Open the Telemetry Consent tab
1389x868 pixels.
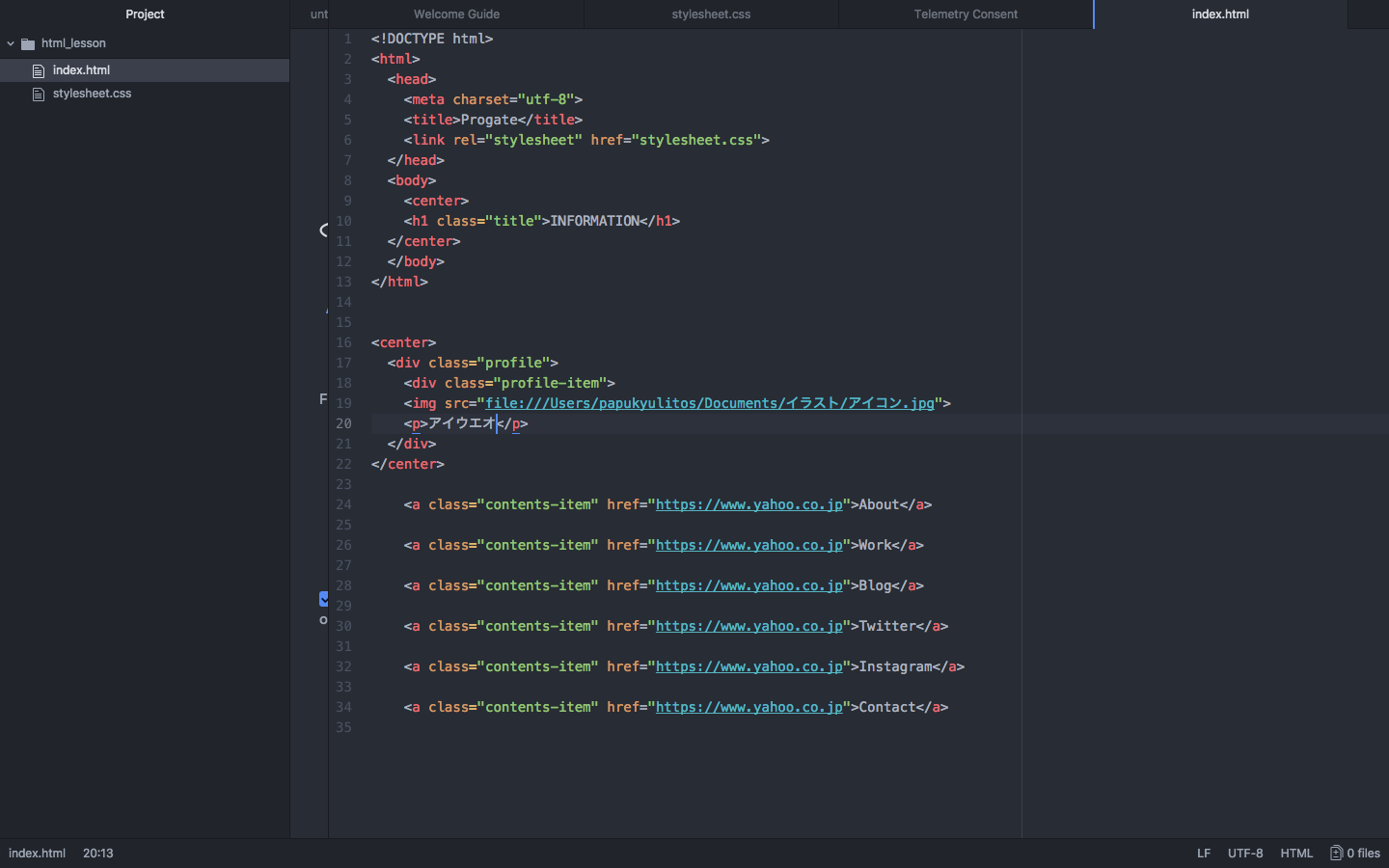(966, 14)
